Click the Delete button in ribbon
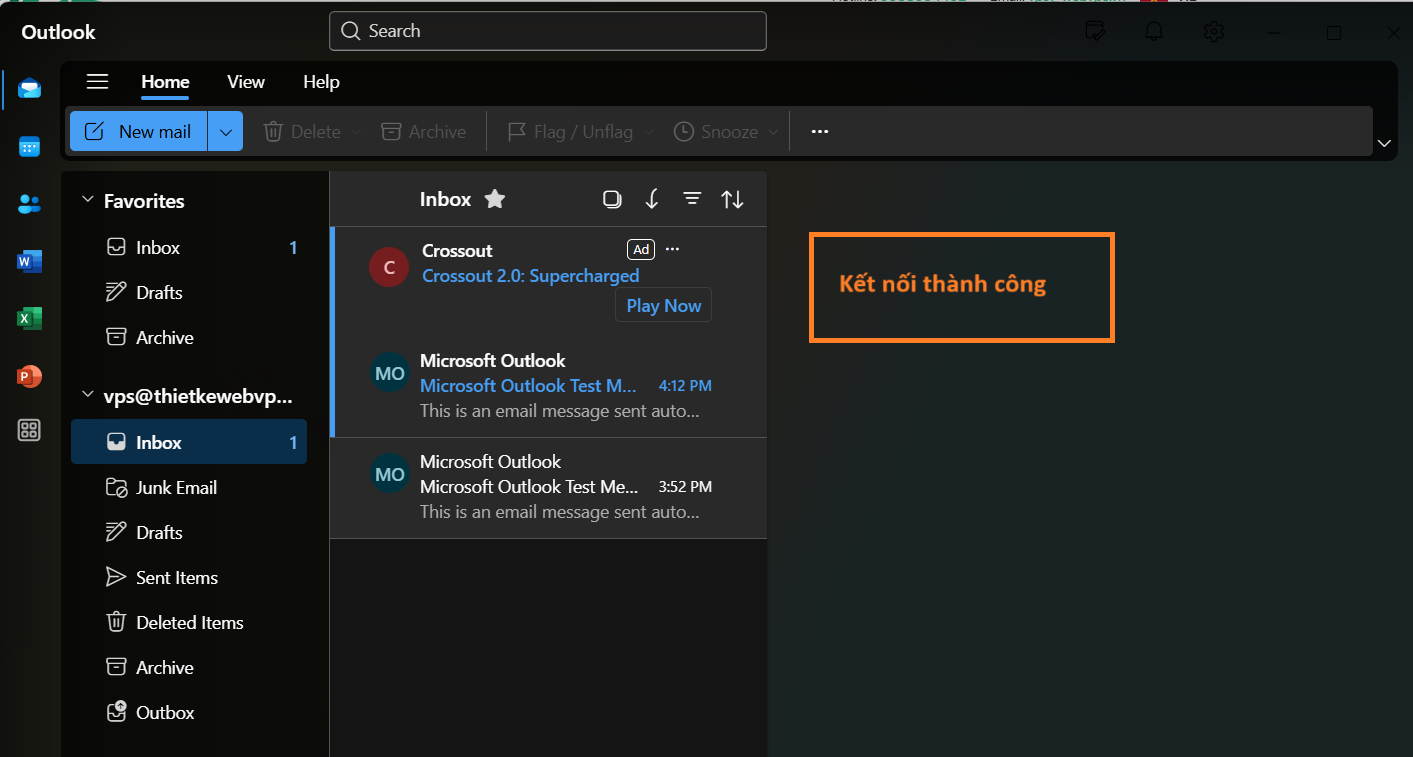The height and width of the screenshot is (757, 1413). pos(301,132)
